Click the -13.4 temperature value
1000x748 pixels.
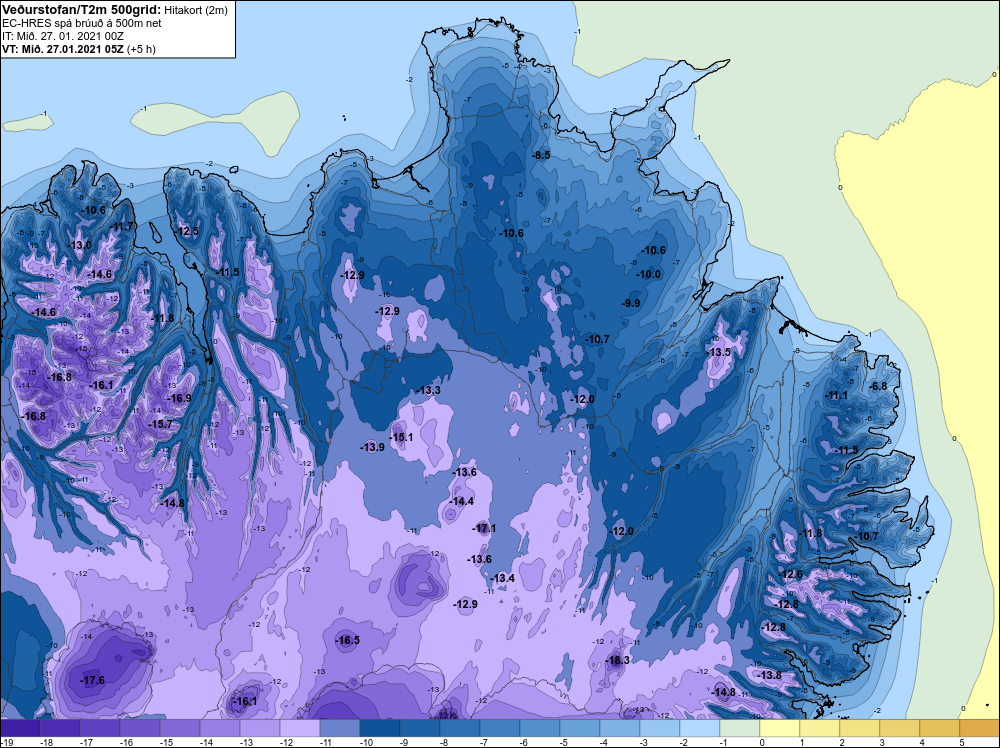[x=503, y=578]
